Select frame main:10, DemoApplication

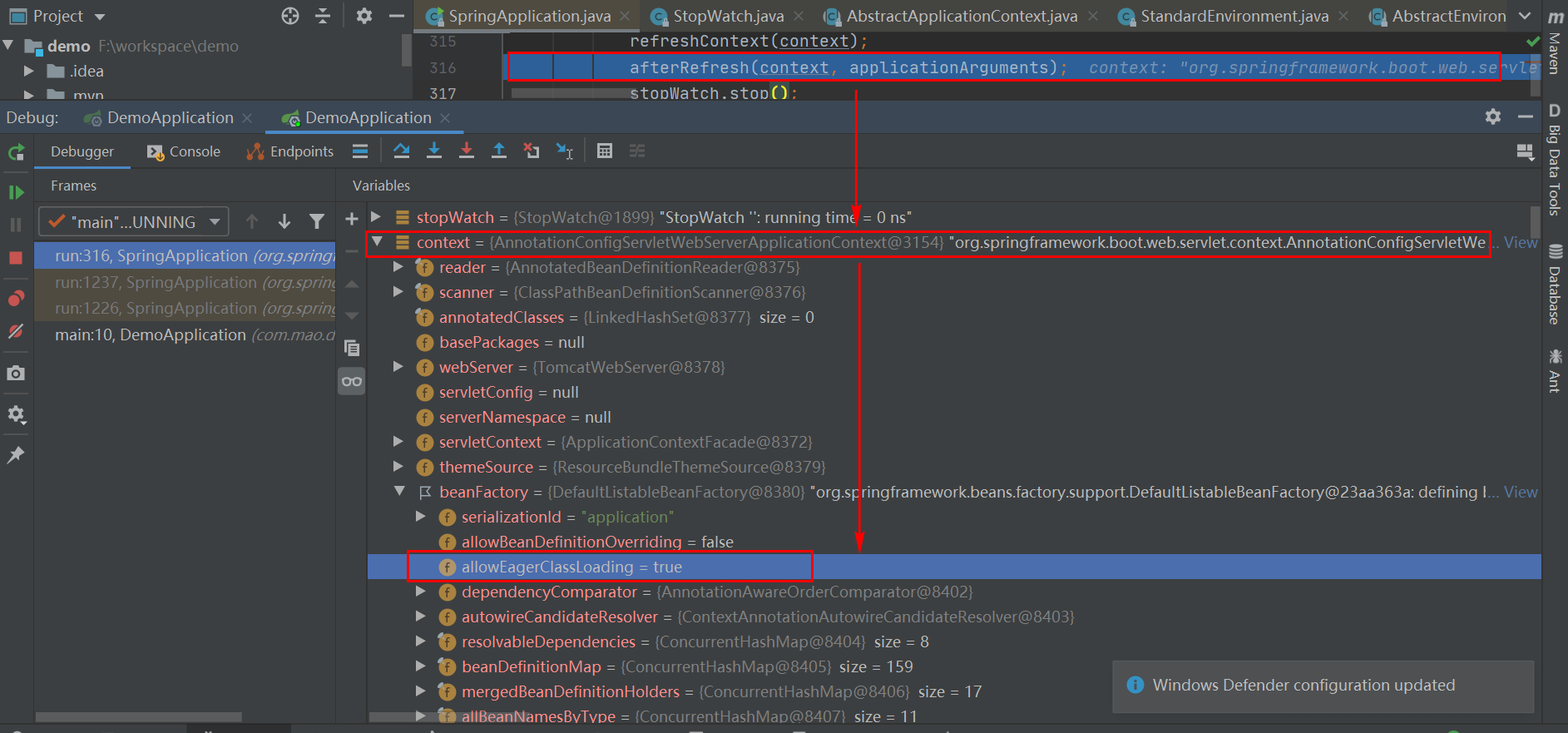click(x=185, y=335)
